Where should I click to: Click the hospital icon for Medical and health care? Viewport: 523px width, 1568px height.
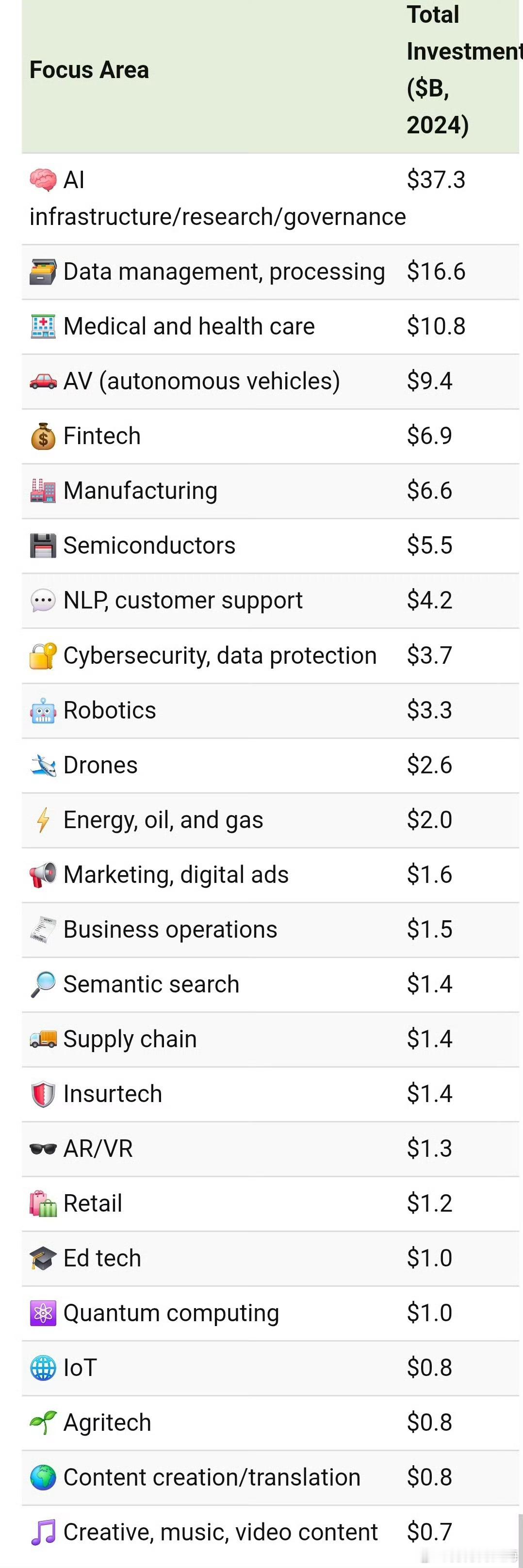(43, 326)
